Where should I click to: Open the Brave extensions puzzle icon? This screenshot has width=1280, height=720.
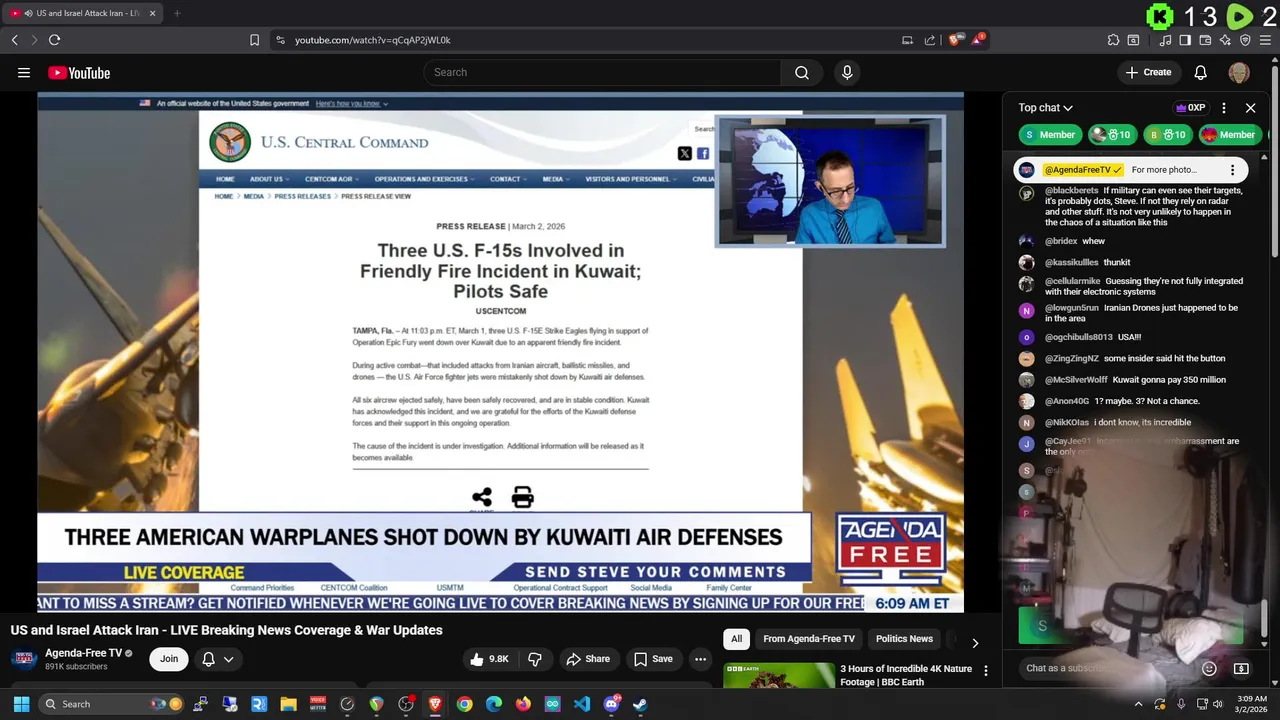pos(1113,40)
